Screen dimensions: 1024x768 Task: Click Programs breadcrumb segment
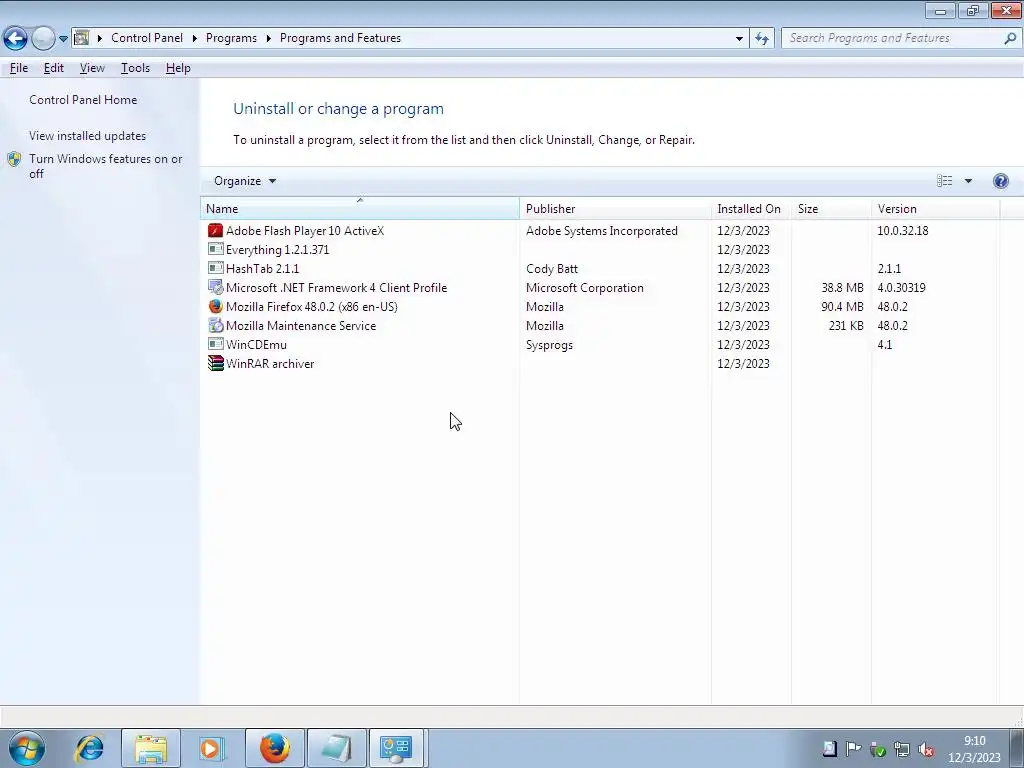coord(231,38)
